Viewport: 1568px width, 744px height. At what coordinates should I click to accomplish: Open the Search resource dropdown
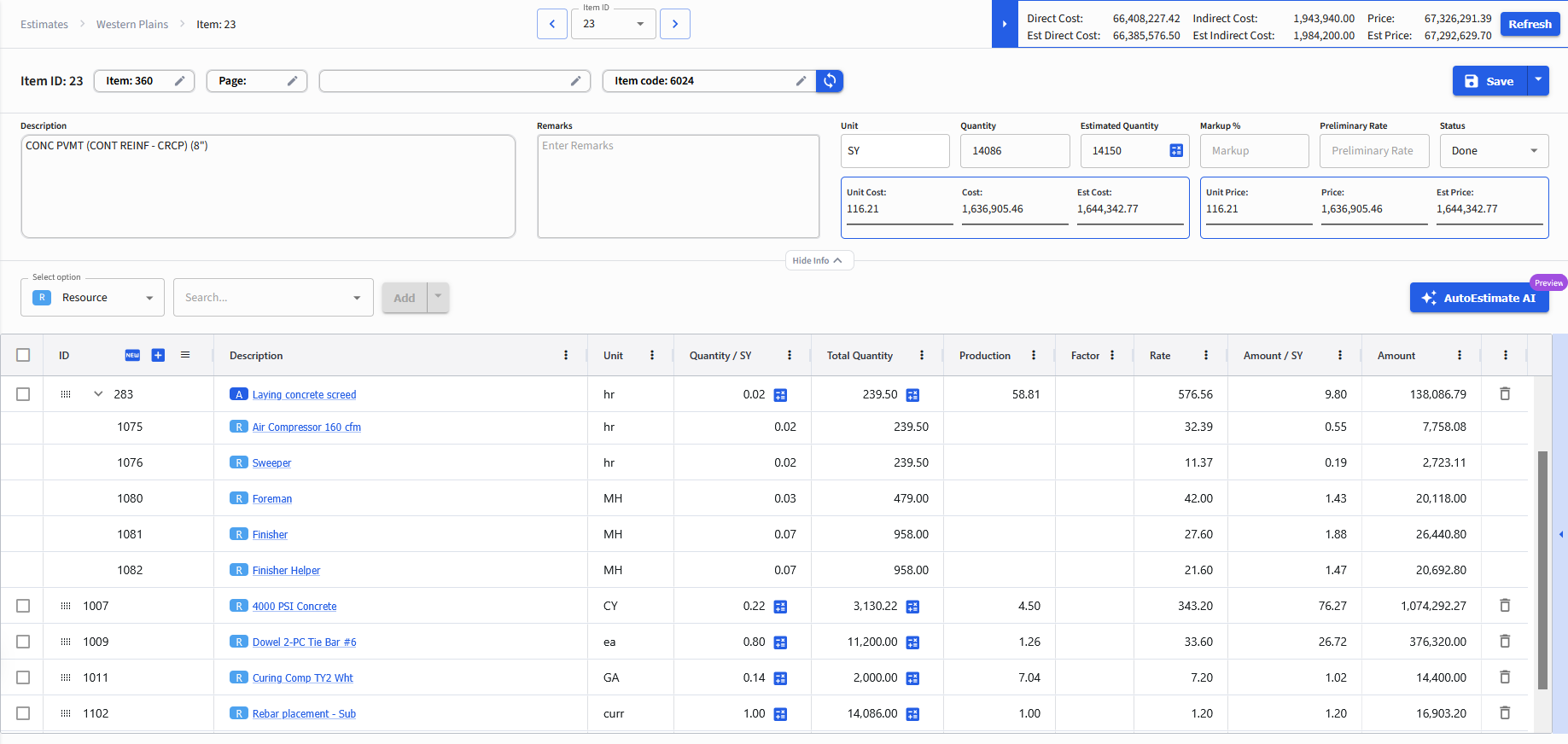coord(273,298)
